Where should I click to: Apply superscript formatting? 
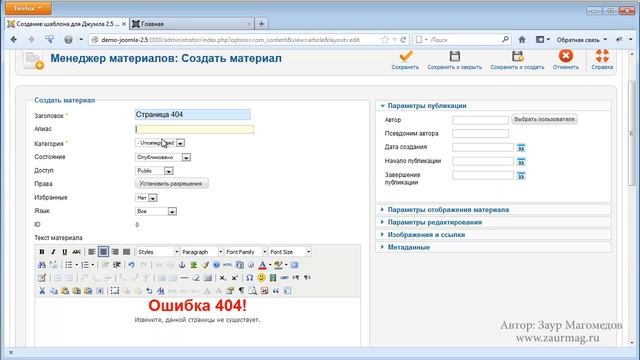(235, 278)
